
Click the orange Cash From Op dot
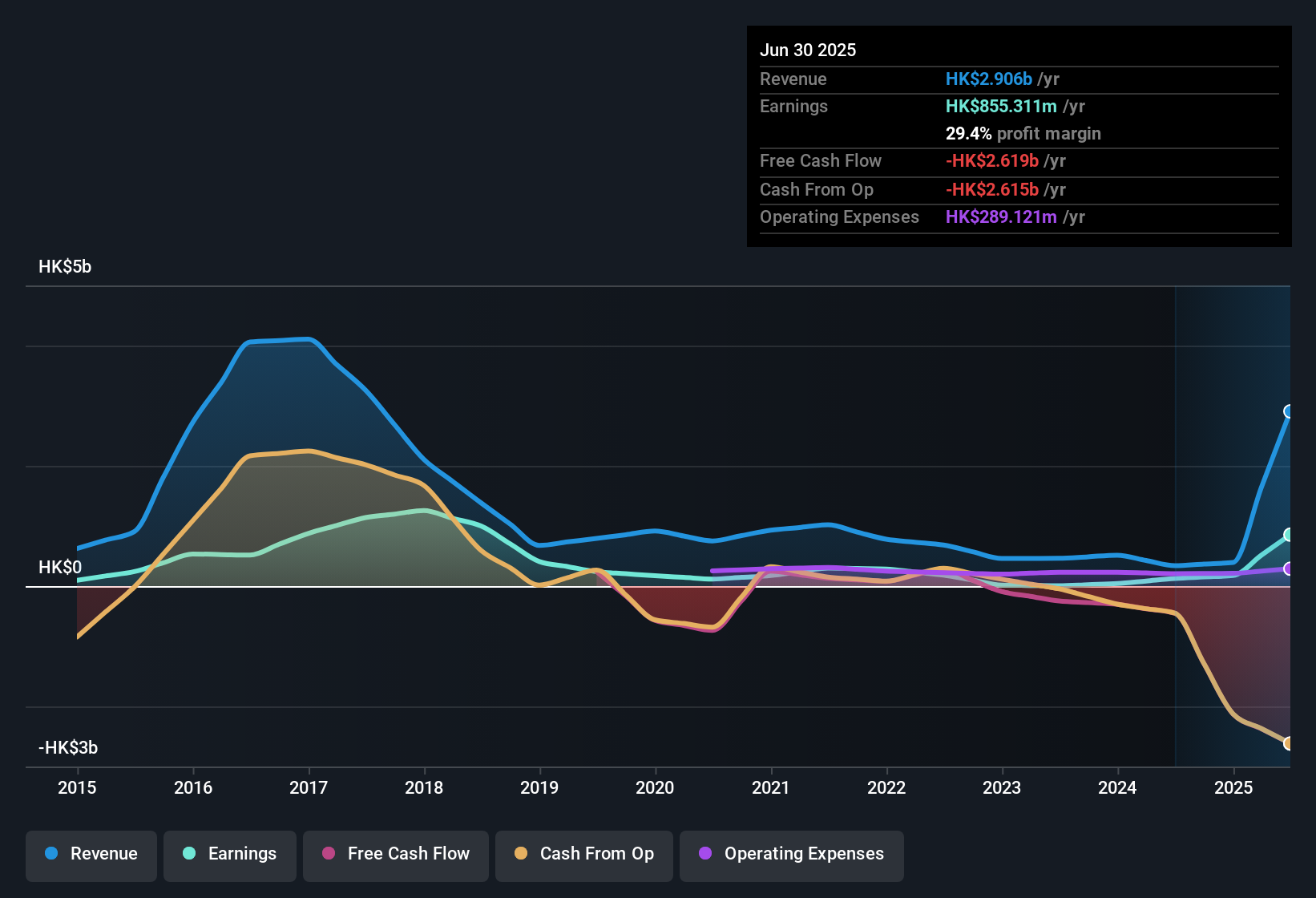(x=521, y=854)
